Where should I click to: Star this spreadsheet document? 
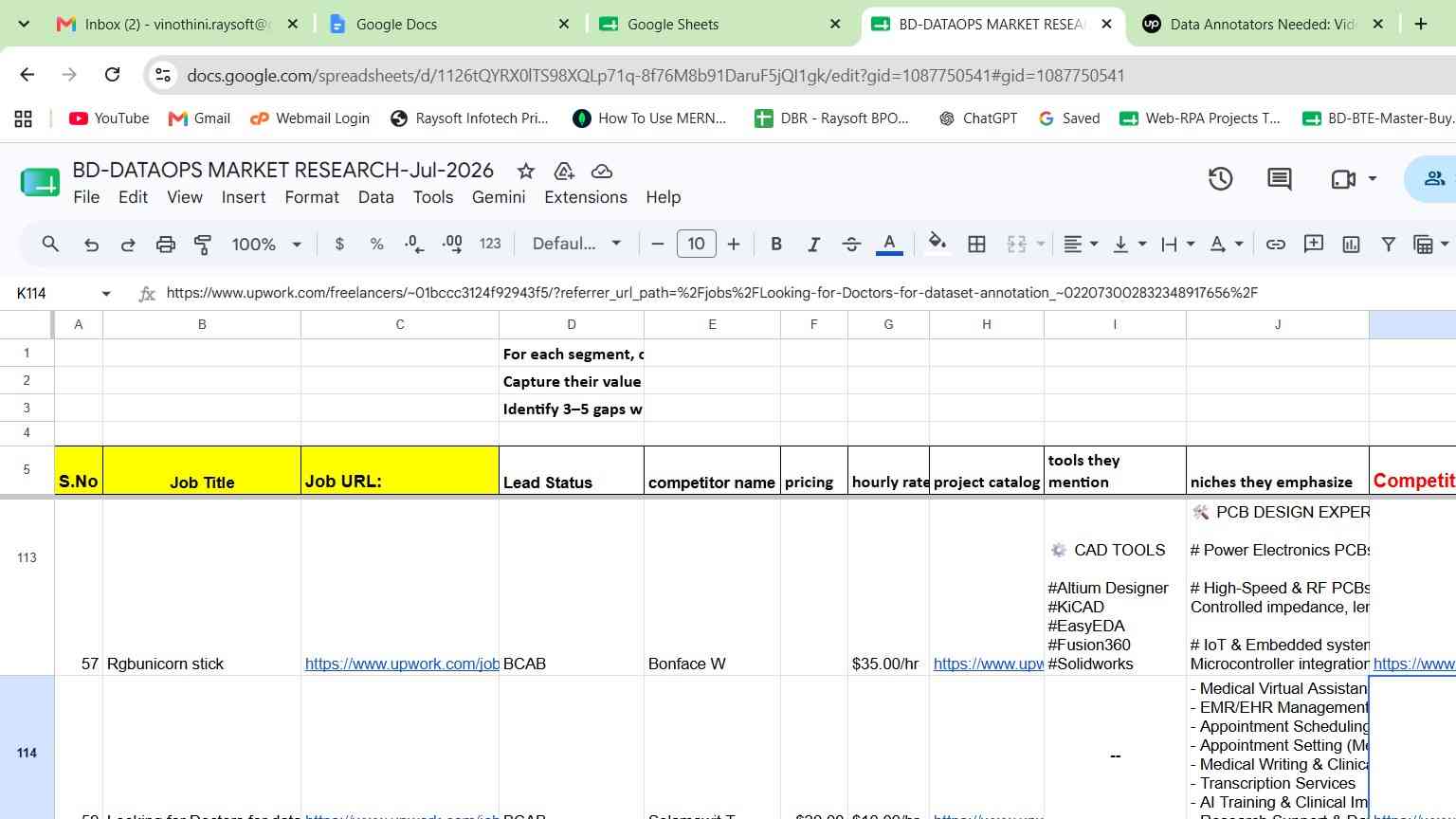click(525, 171)
